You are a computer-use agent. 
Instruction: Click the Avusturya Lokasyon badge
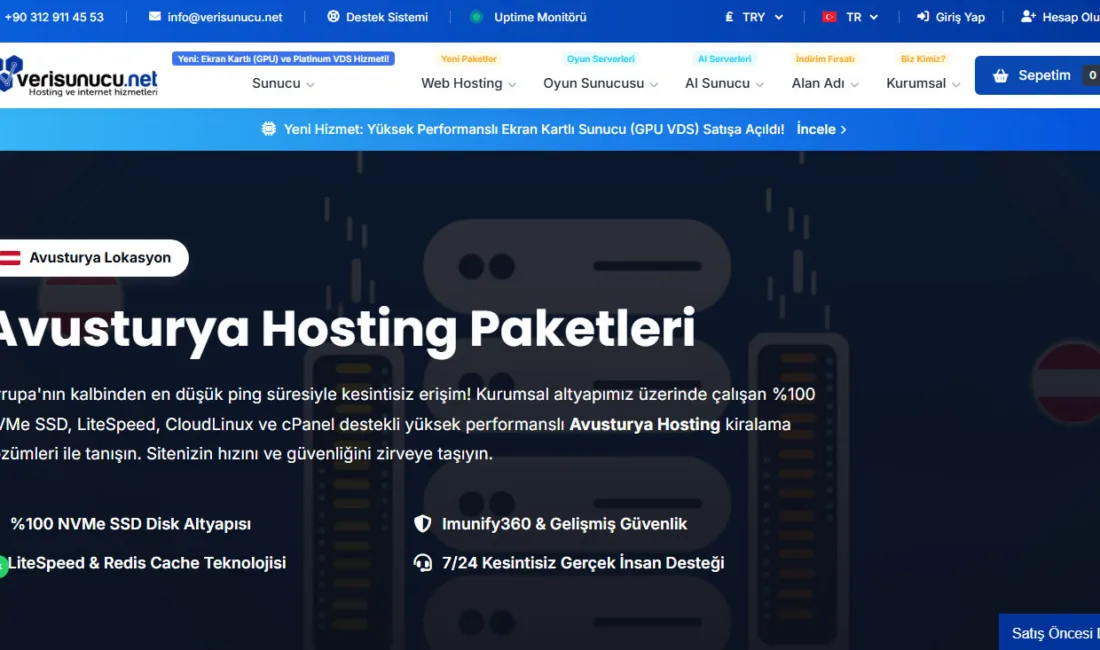[94, 257]
